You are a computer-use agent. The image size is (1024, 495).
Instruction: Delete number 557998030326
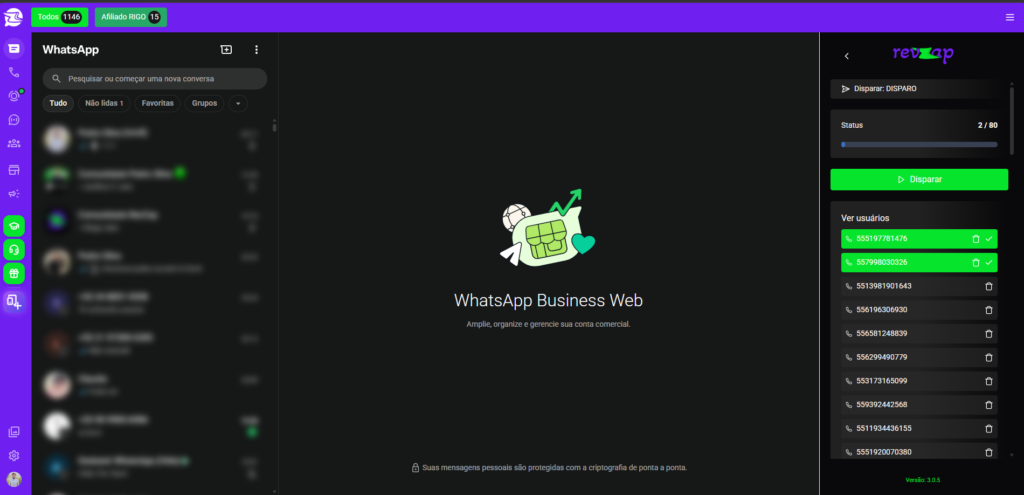click(x=976, y=263)
